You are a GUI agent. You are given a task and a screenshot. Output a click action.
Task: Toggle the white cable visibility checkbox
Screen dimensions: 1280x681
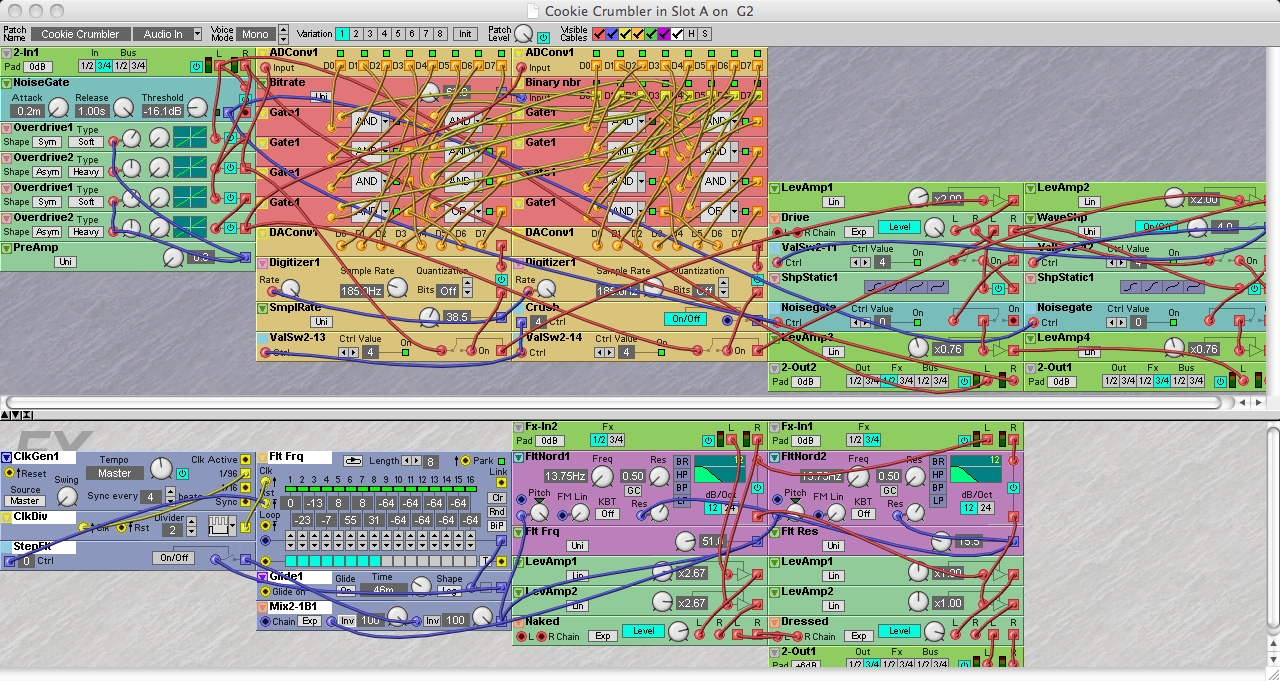(677, 34)
